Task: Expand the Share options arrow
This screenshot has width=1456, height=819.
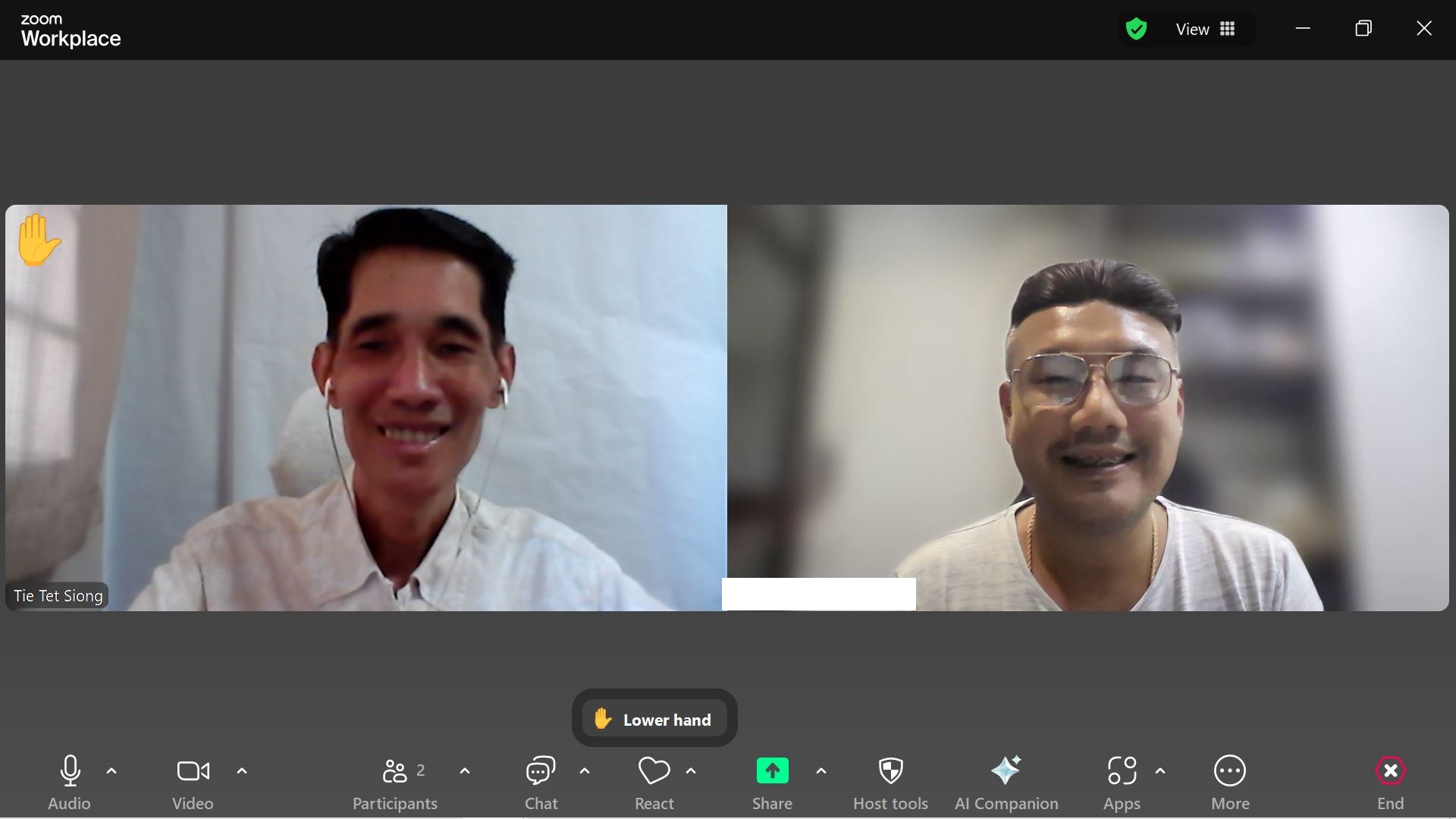Action: [x=821, y=771]
